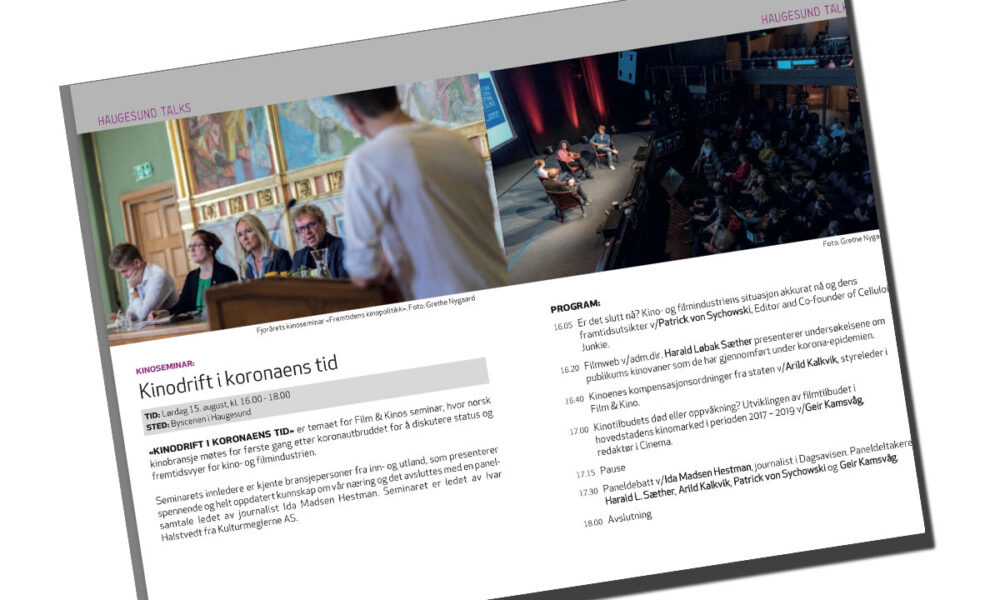Viewport: 1000px width, 600px height.
Task: Click the '17.15 Pause' entry
Action: pos(600,471)
